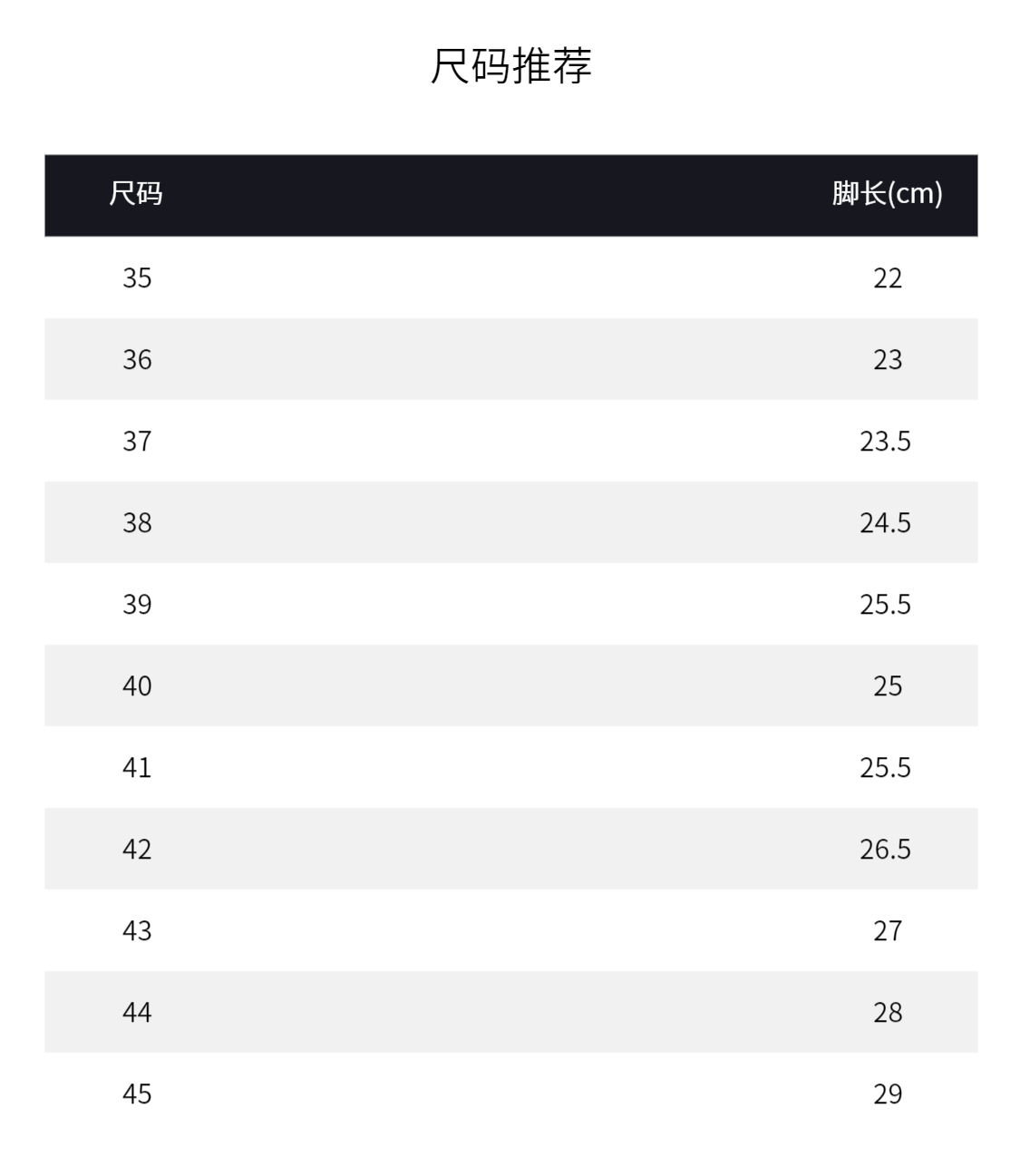This screenshot has width=1020, height=1176.
Task: Choose the size 38 row label
Action: click(x=137, y=522)
